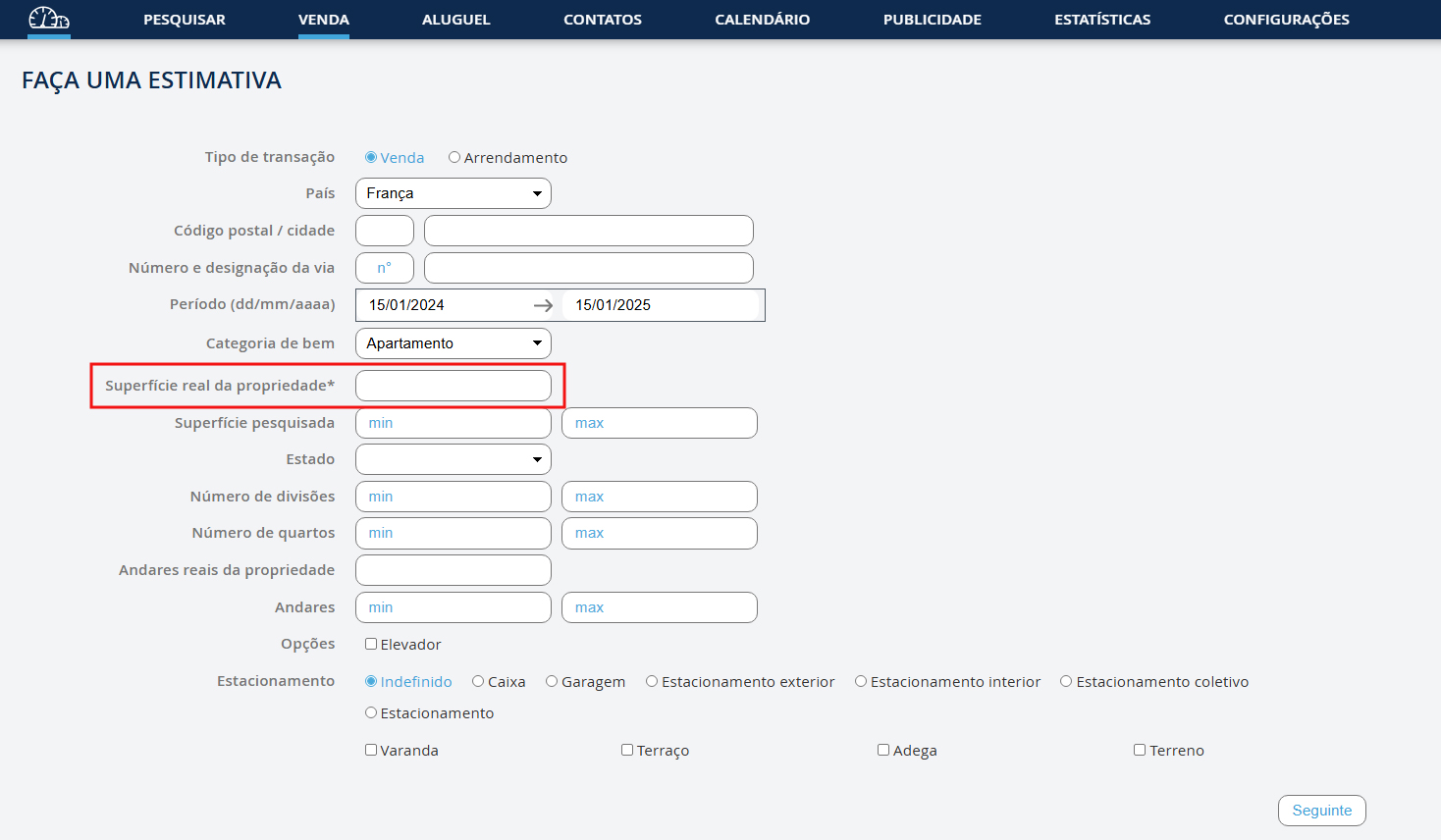Click the arrow between period dates
The image size is (1441, 840).
pyautogui.click(x=543, y=305)
